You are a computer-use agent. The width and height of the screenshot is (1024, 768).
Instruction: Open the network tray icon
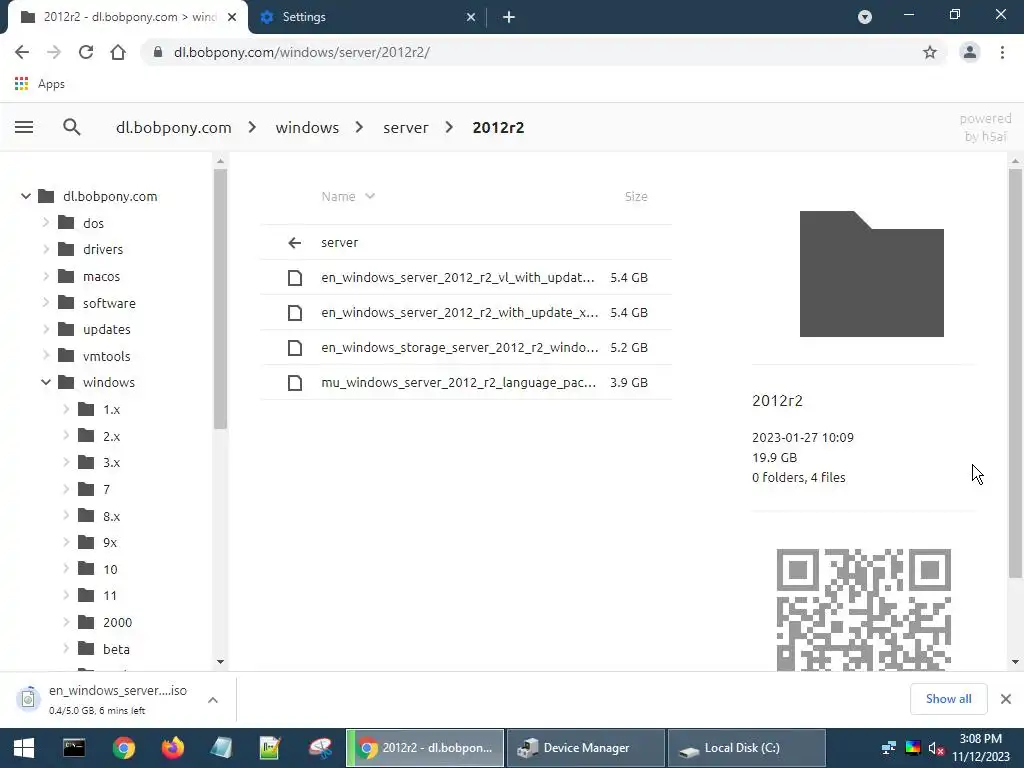[x=889, y=748]
